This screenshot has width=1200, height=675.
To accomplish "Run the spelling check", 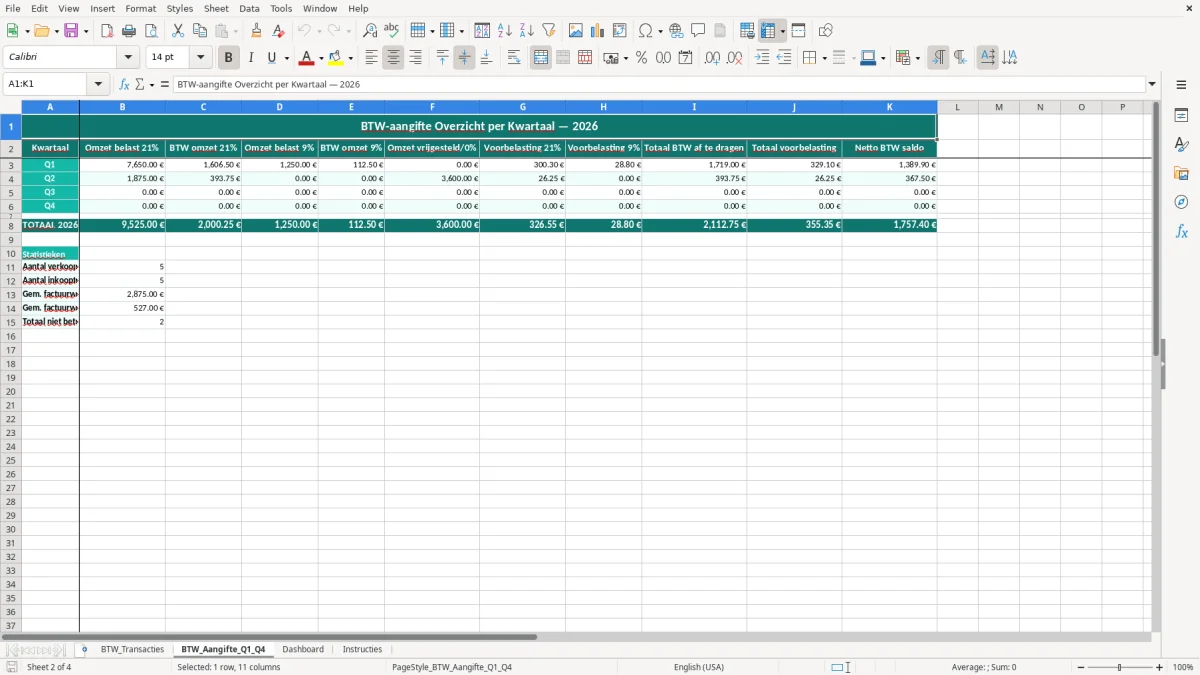I will [x=392, y=31].
